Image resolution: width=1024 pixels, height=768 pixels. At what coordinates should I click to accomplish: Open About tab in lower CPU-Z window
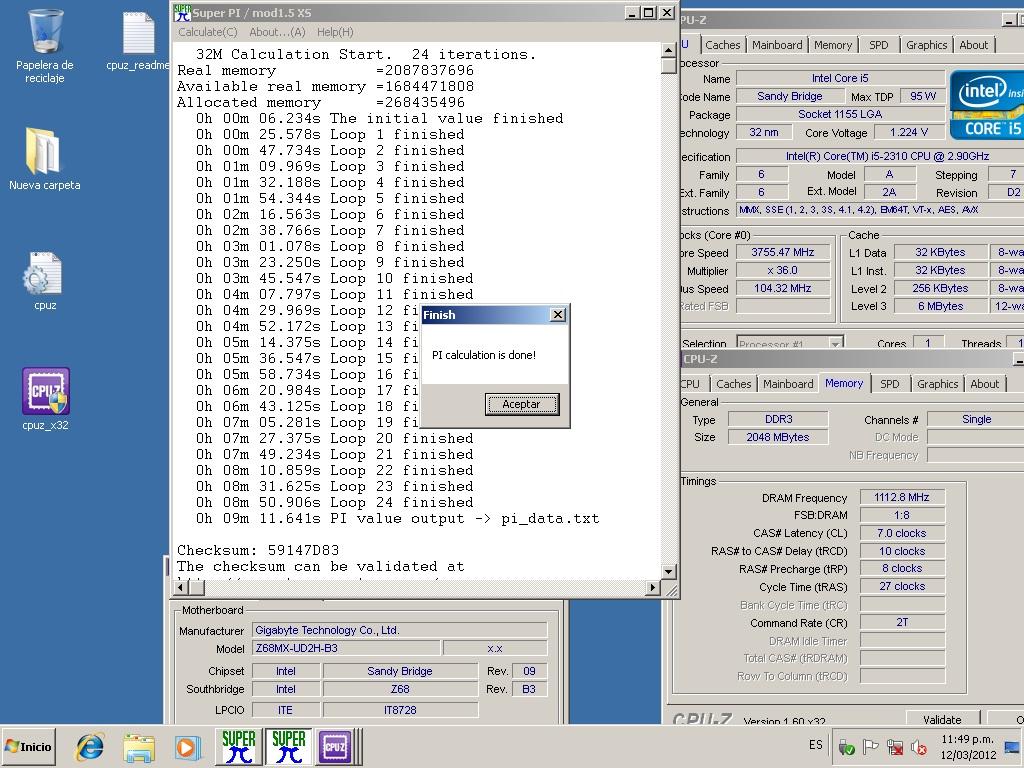pos(984,384)
